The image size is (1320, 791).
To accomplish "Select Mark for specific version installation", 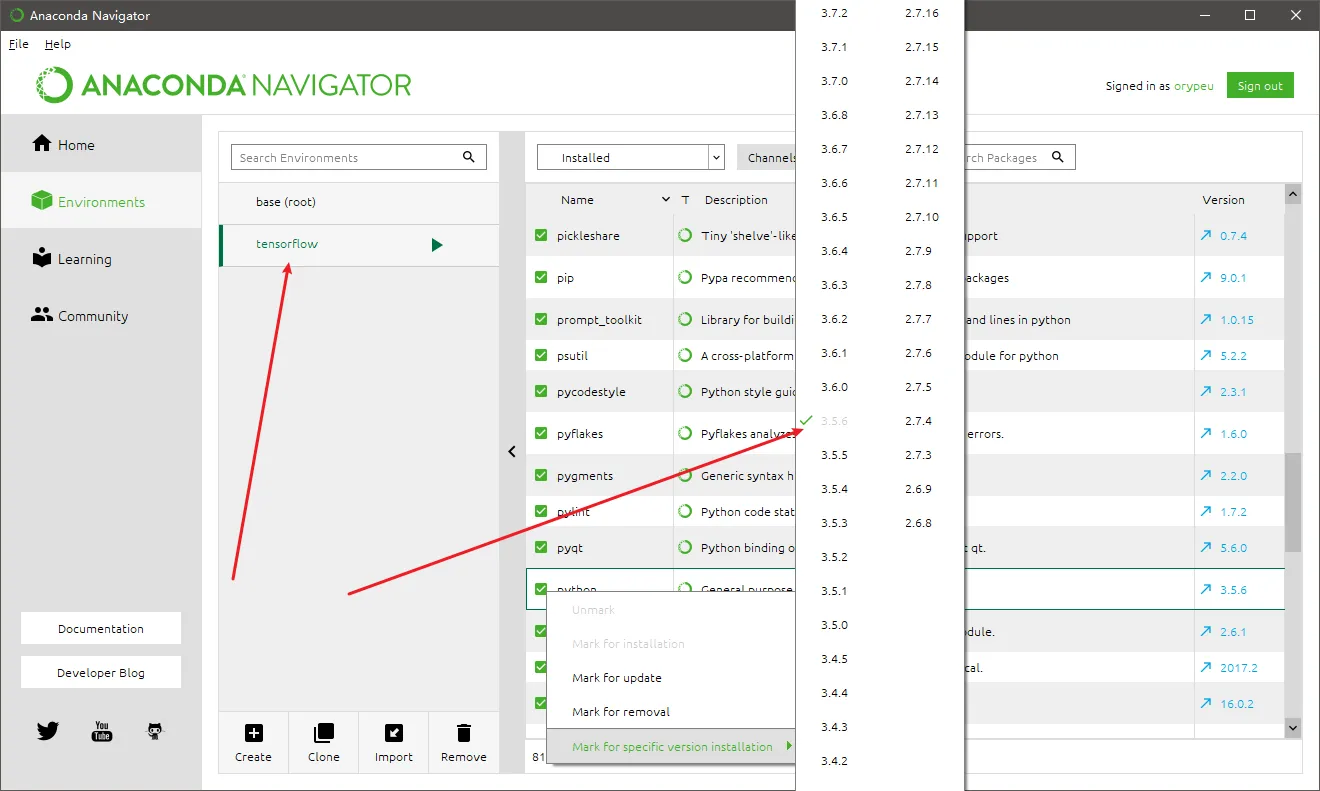I will click(x=672, y=746).
